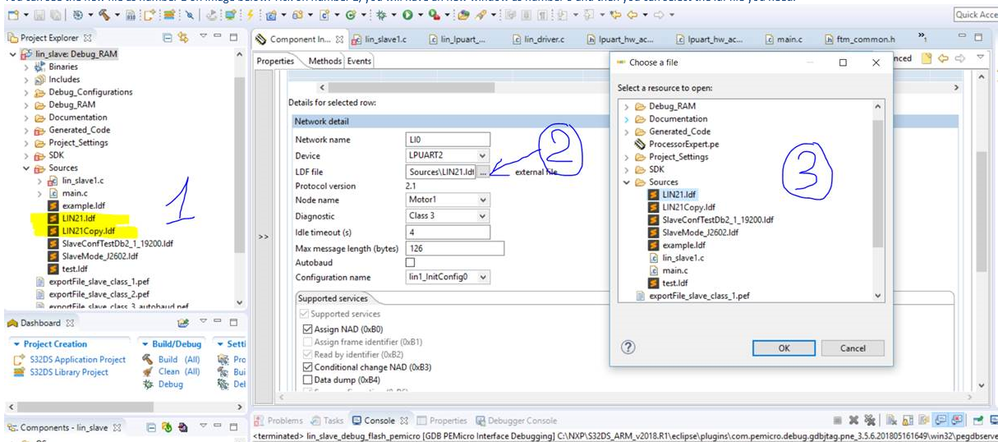Viewport: 998px width, 442px height.
Task: Select LIN21Copy.ldf in Choose a file dialog
Action: [x=688, y=207]
